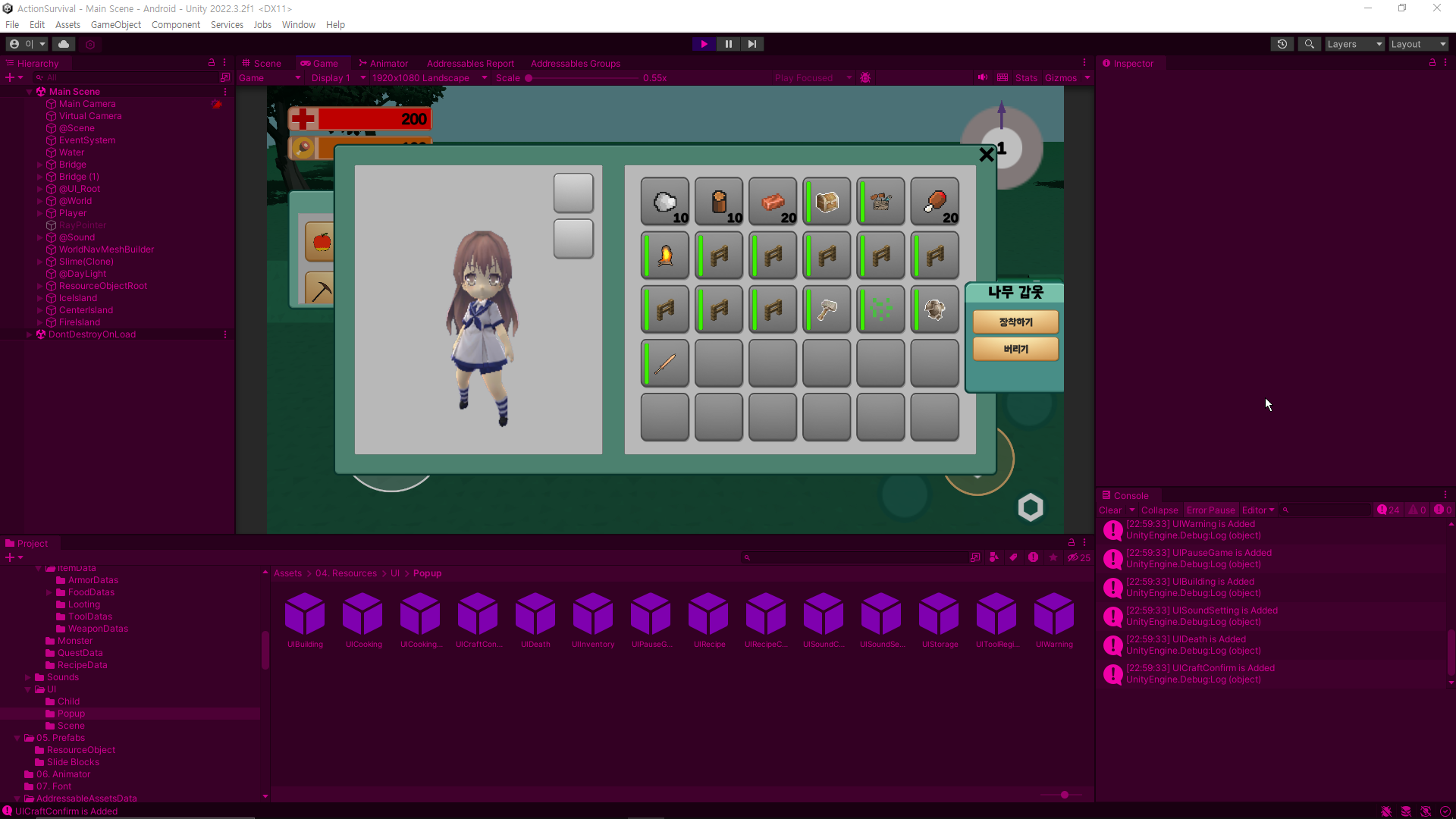This screenshot has height=819, width=1456.
Task: Open the 1920x1080 Landscape resolution dropdown
Action: [429, 78]
